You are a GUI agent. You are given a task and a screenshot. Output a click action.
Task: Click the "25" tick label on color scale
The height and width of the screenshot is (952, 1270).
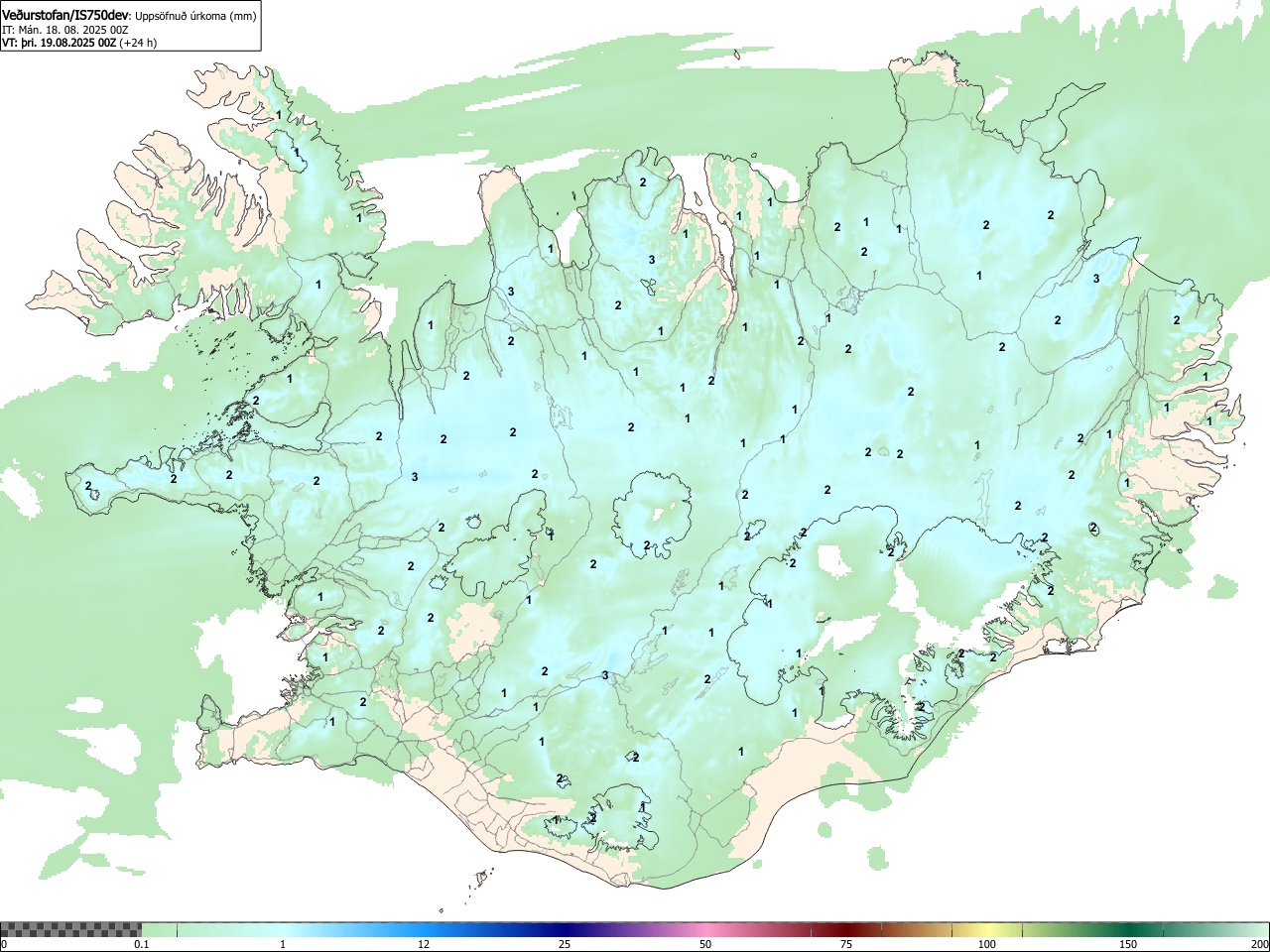[565, 944]
